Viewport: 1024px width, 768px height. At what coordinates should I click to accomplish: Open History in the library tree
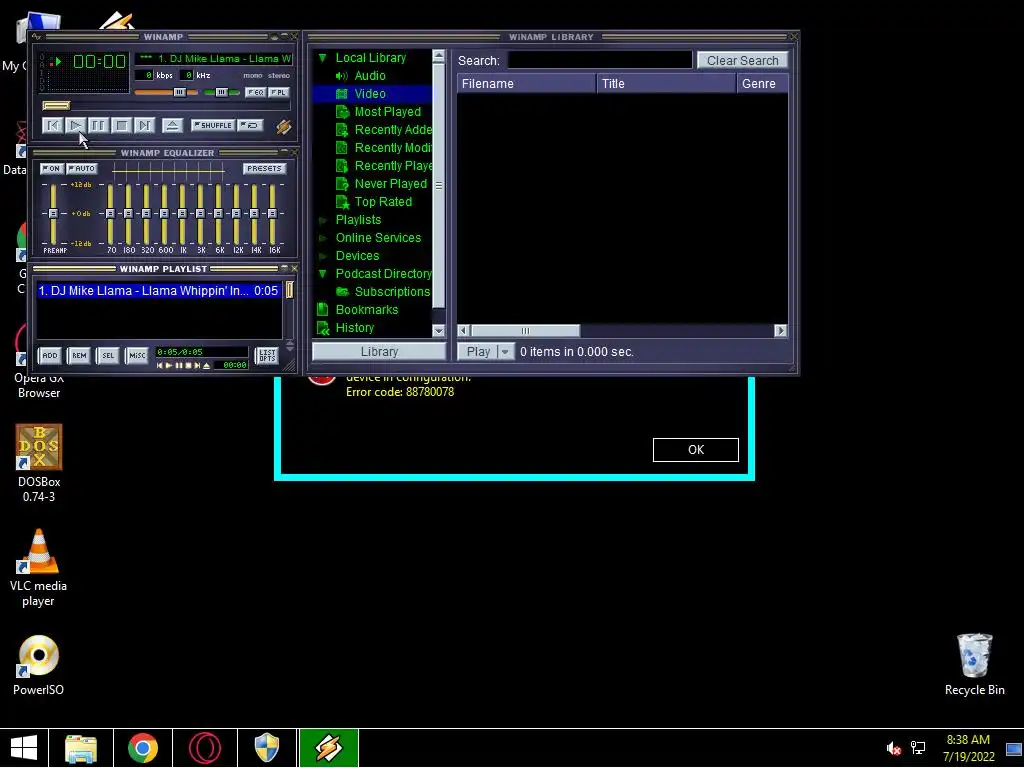pyautogui.click(x=355, y=328)
